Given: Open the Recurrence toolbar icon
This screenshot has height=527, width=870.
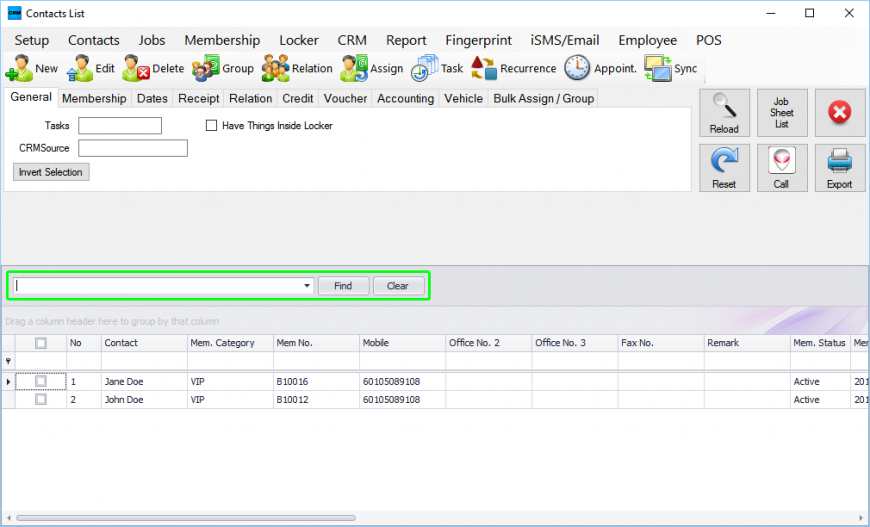Looking at the screenshot, I should click(x=484, y=69).
